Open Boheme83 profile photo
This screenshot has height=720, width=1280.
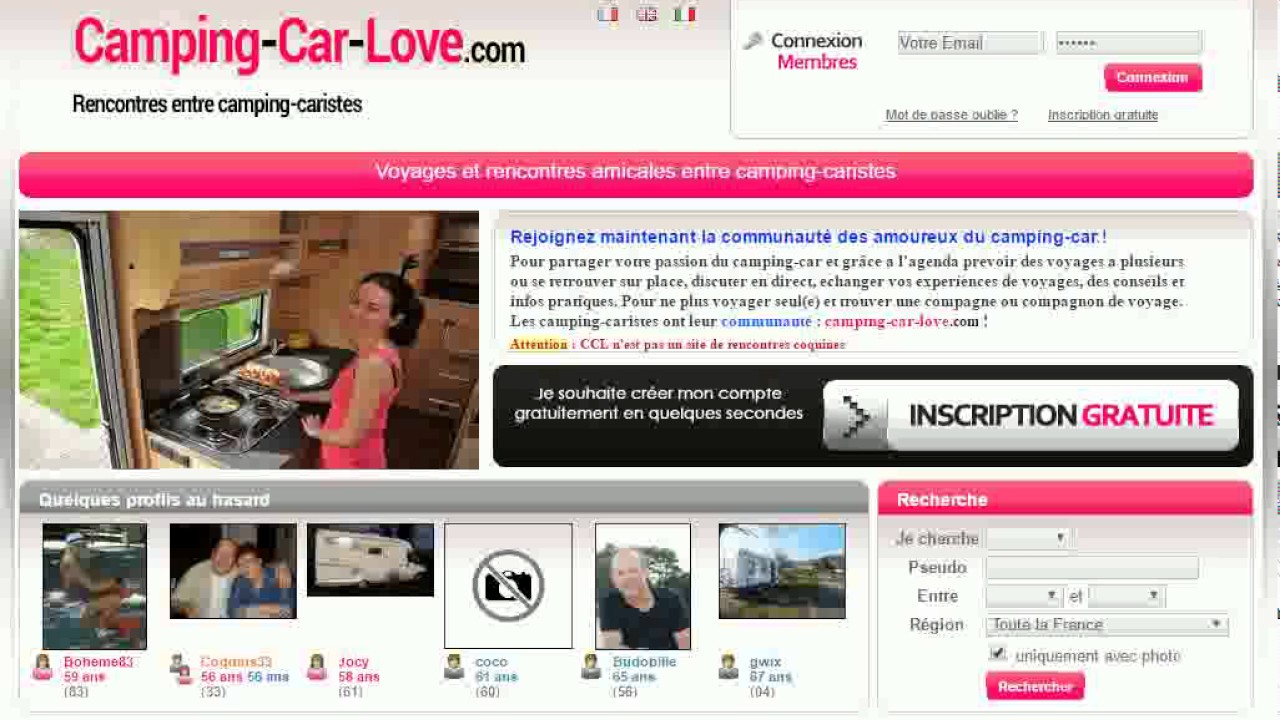[x=95, y=586]
